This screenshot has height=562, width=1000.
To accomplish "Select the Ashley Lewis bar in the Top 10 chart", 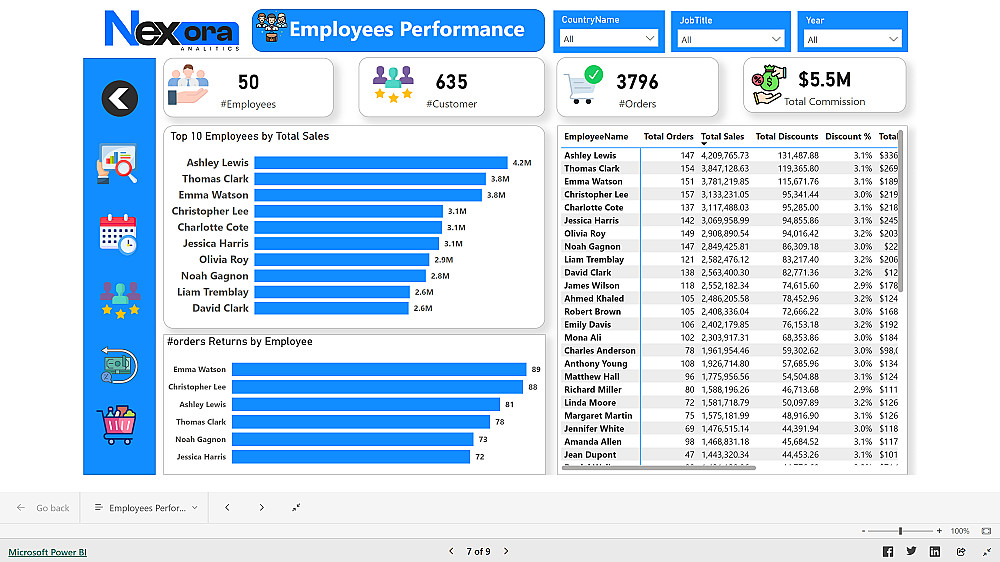I will (381, 163).
